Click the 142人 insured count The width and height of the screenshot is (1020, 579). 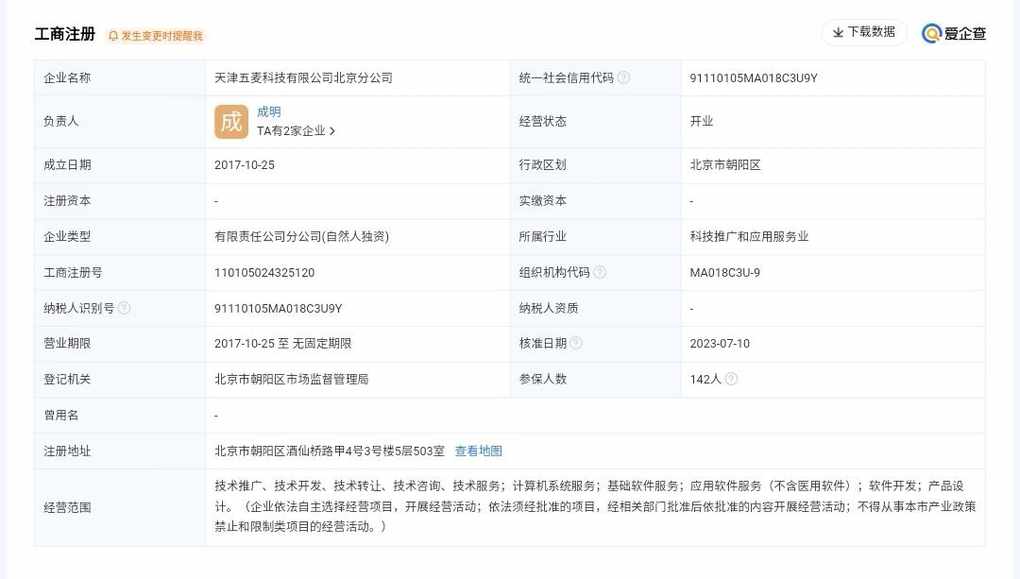click(x=705, y=379)
